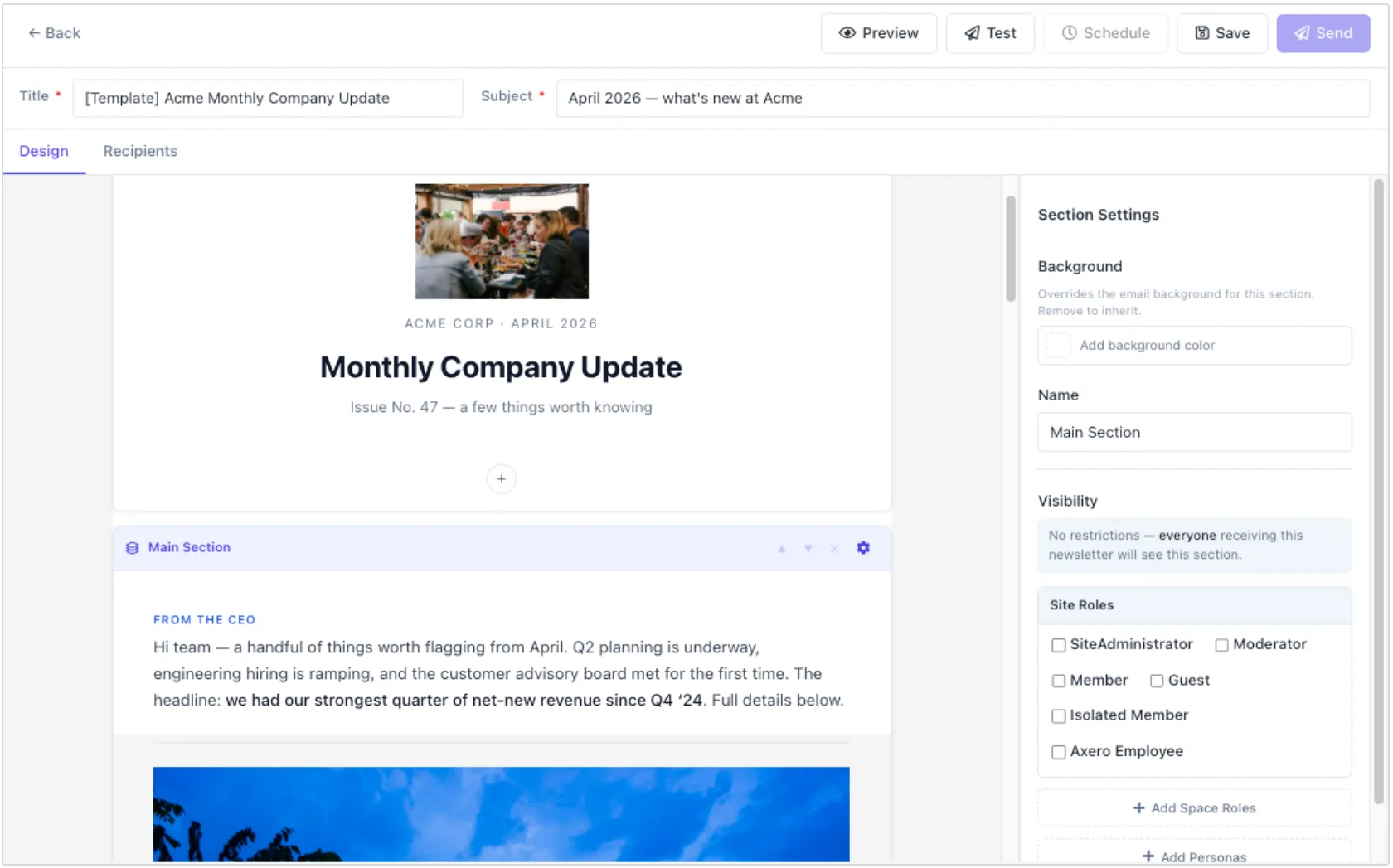Check the Isolated Member checkbox
The image size is (1393, 868).
[x=1059, y=716]
